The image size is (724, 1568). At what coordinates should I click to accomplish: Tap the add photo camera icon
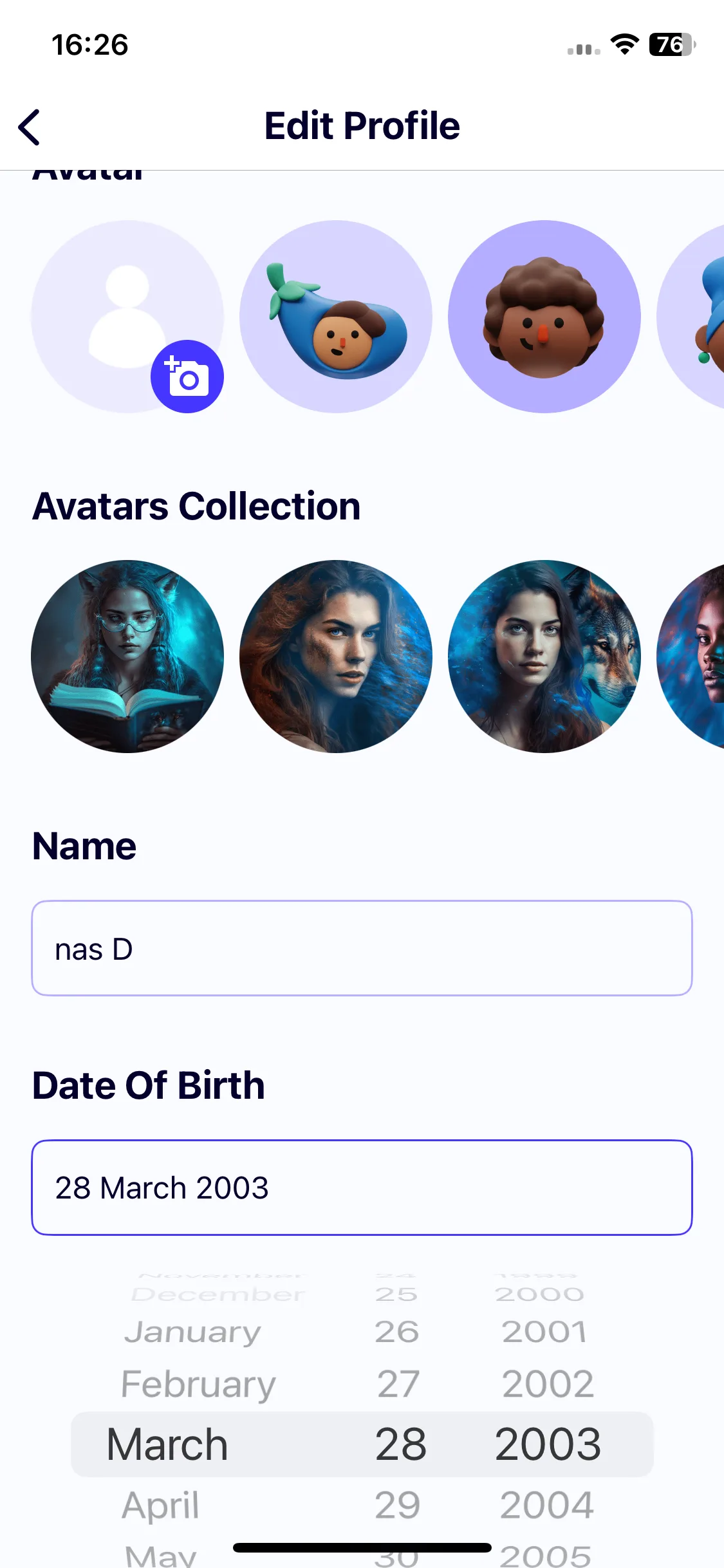click(187, 377)
